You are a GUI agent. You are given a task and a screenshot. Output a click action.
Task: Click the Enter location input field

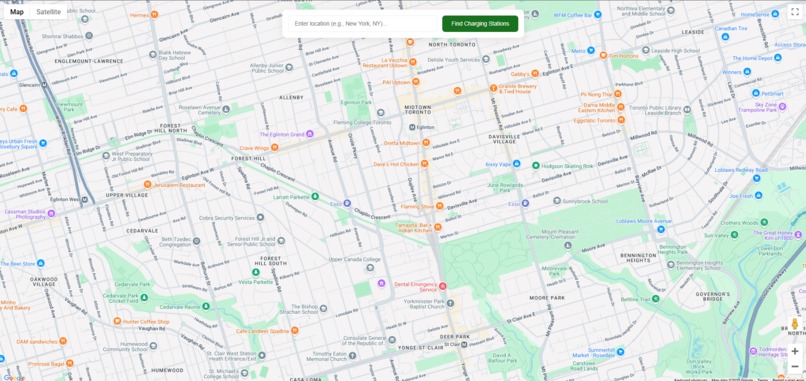click(362, 24)
